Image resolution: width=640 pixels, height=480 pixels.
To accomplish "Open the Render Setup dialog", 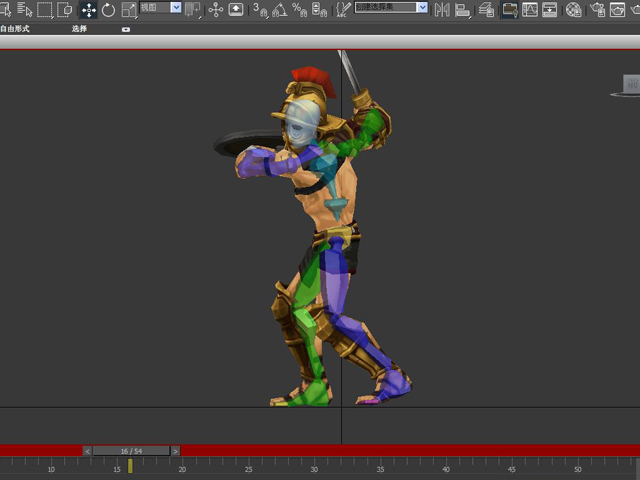I will pyautogui.click(x=598, y=9).
